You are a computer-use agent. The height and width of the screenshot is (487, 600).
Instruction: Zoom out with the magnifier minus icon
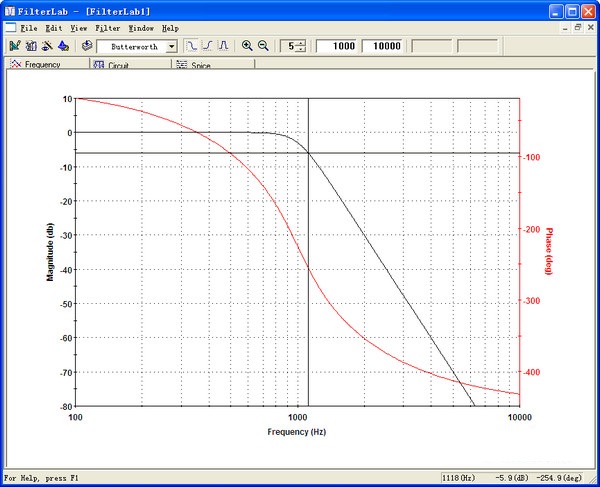tap(263, 46)
